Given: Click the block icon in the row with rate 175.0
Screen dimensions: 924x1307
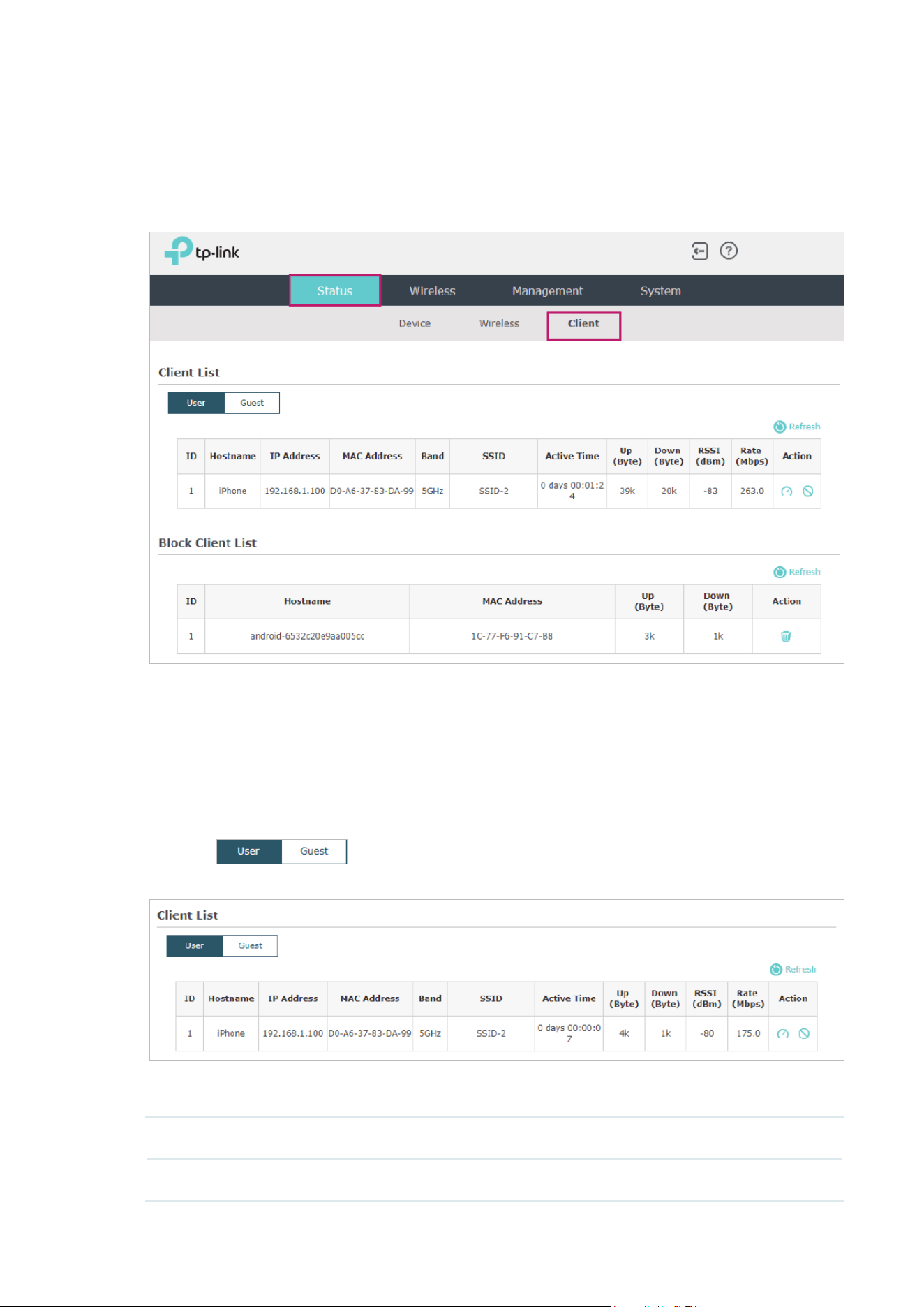Looking at the screenshot, I should click(804, 1034).
